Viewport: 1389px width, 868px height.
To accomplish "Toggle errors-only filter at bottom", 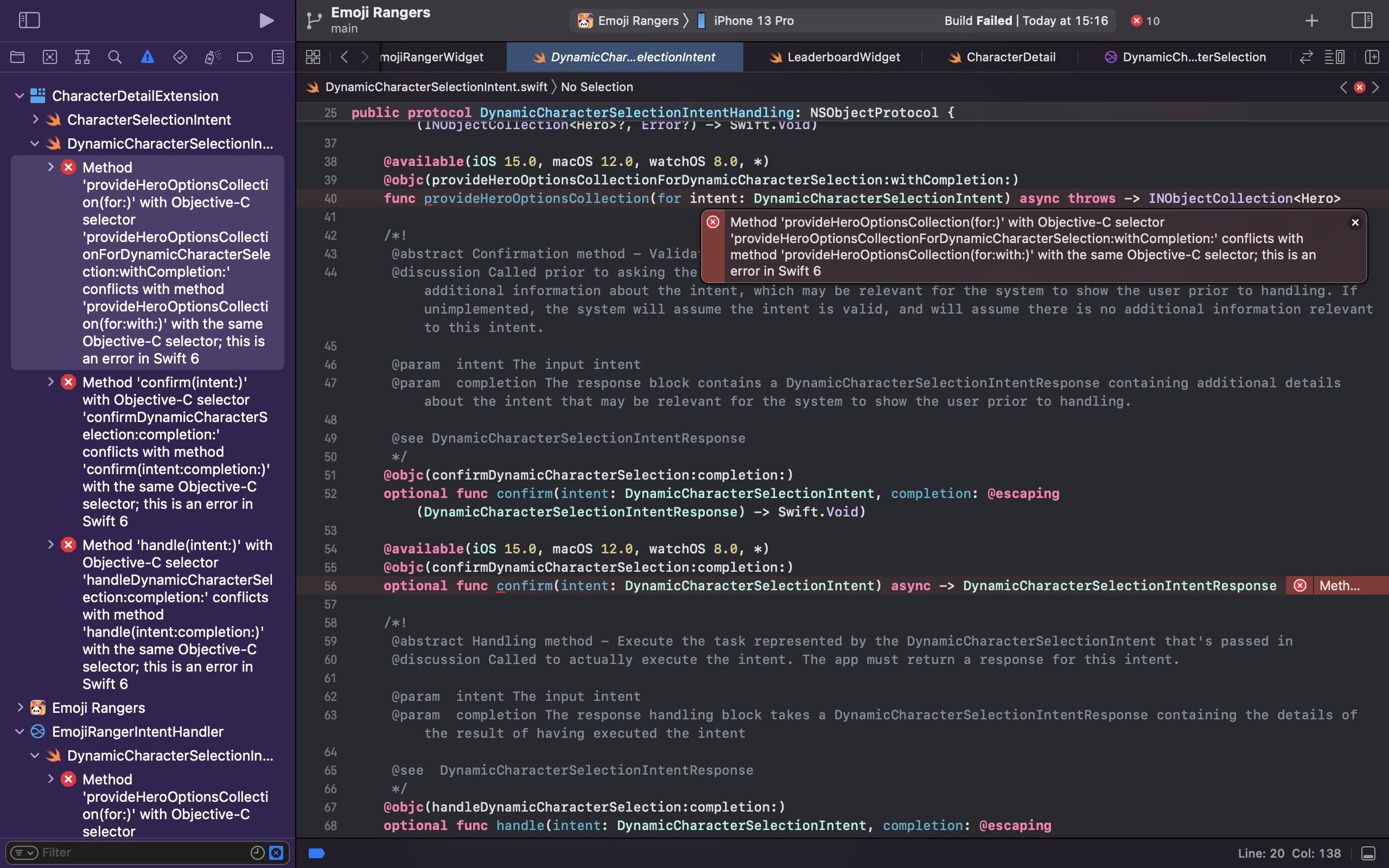I will click(x=276, y=852).
